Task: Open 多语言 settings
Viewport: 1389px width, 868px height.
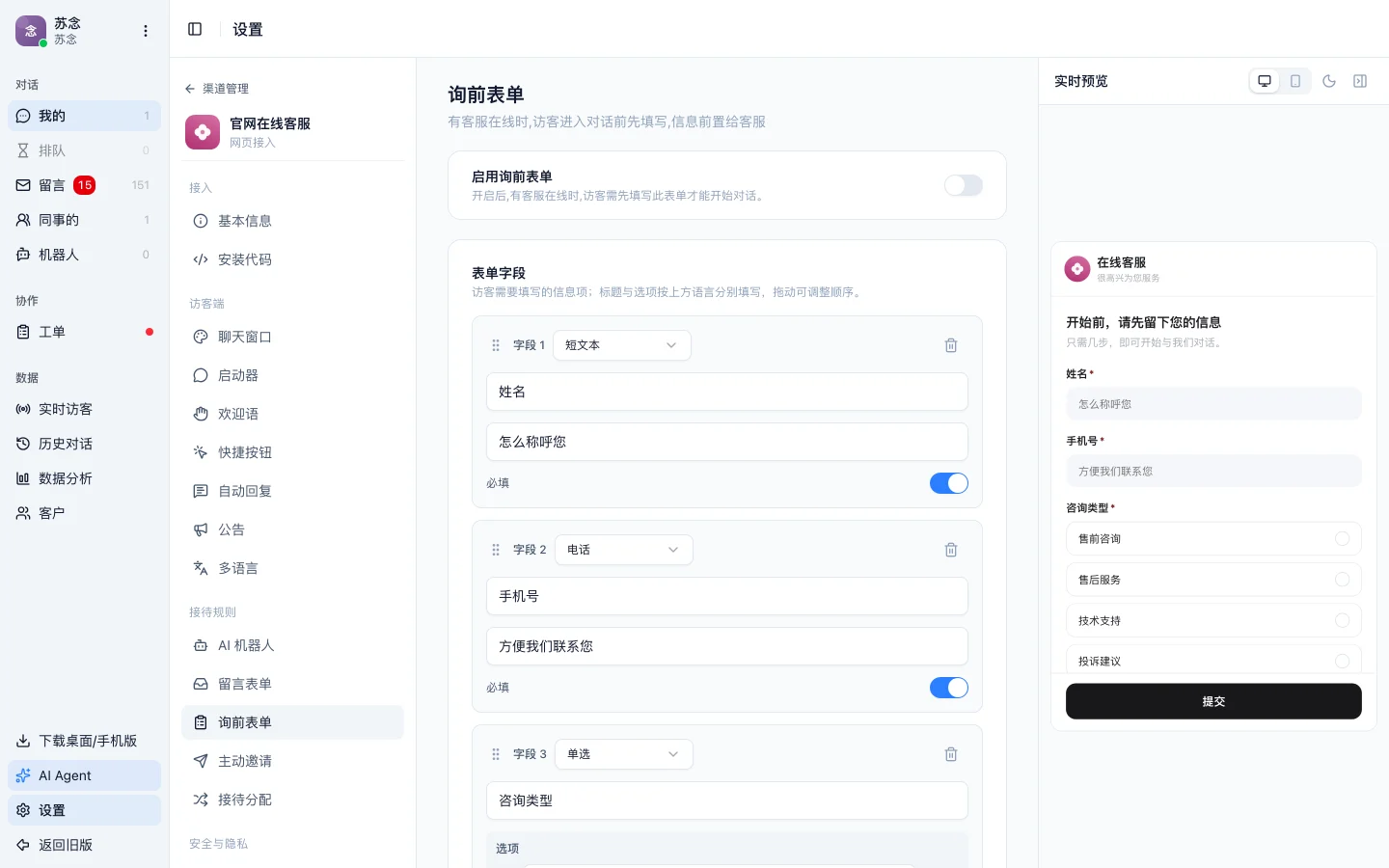Action: (292, 568)
